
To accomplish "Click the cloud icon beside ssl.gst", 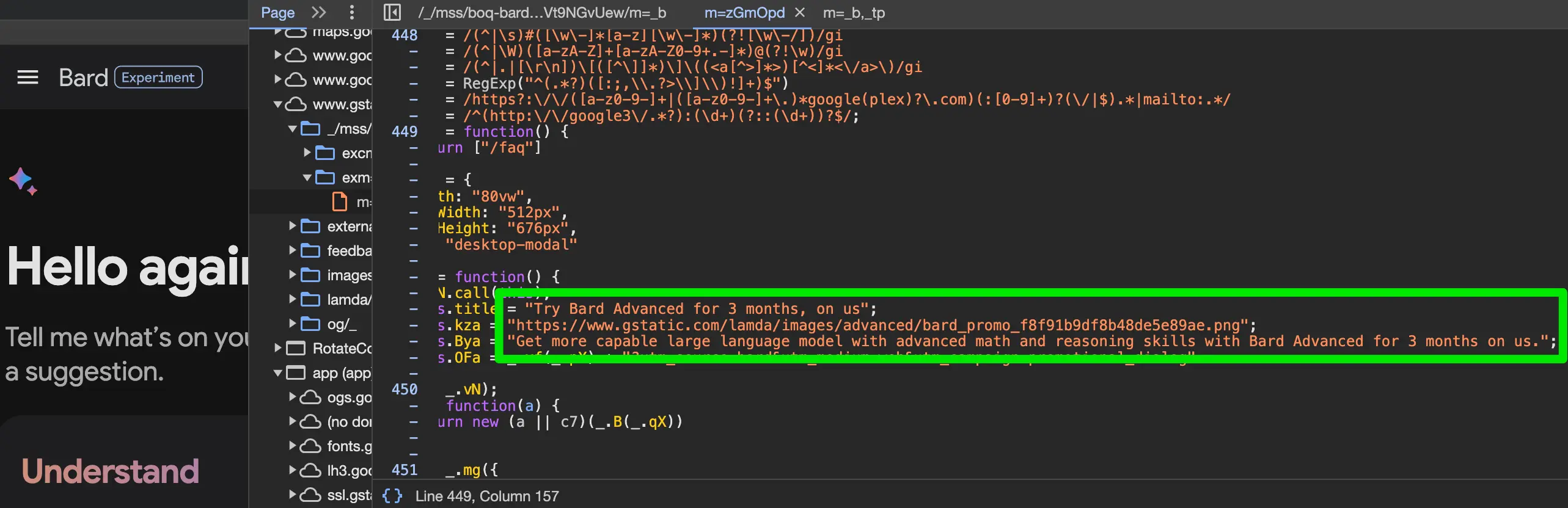I will click(x=310, y=495).
